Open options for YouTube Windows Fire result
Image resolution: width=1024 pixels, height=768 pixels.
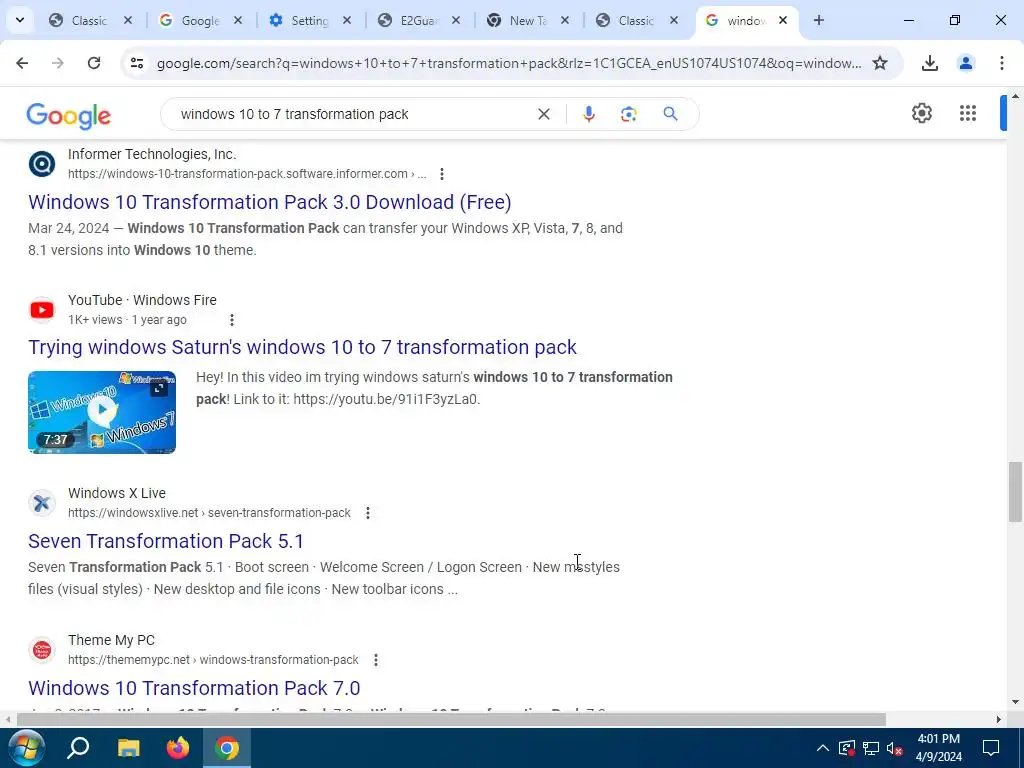232,320
